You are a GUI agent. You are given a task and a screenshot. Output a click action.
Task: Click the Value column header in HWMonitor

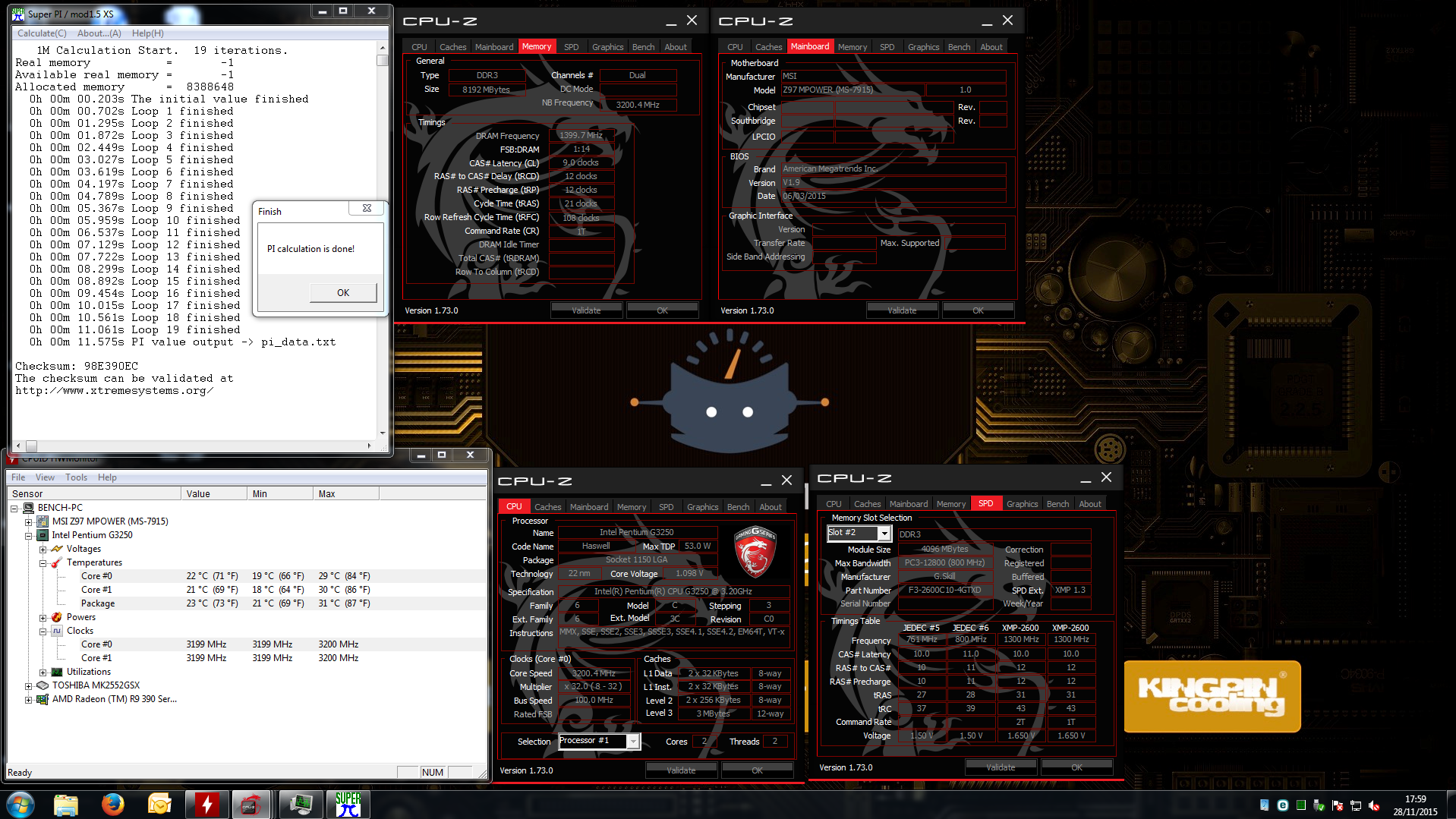214,494
